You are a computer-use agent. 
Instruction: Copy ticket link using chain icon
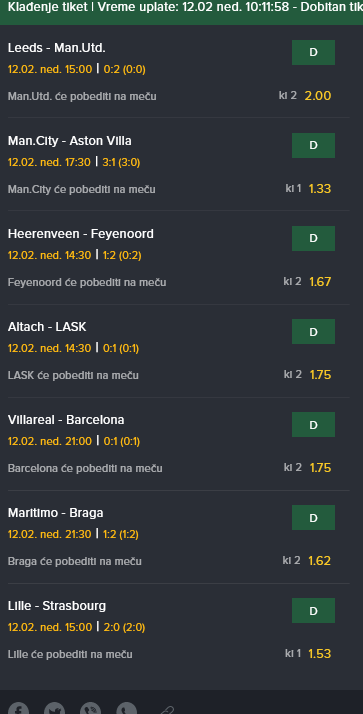[x=166, y=709]
